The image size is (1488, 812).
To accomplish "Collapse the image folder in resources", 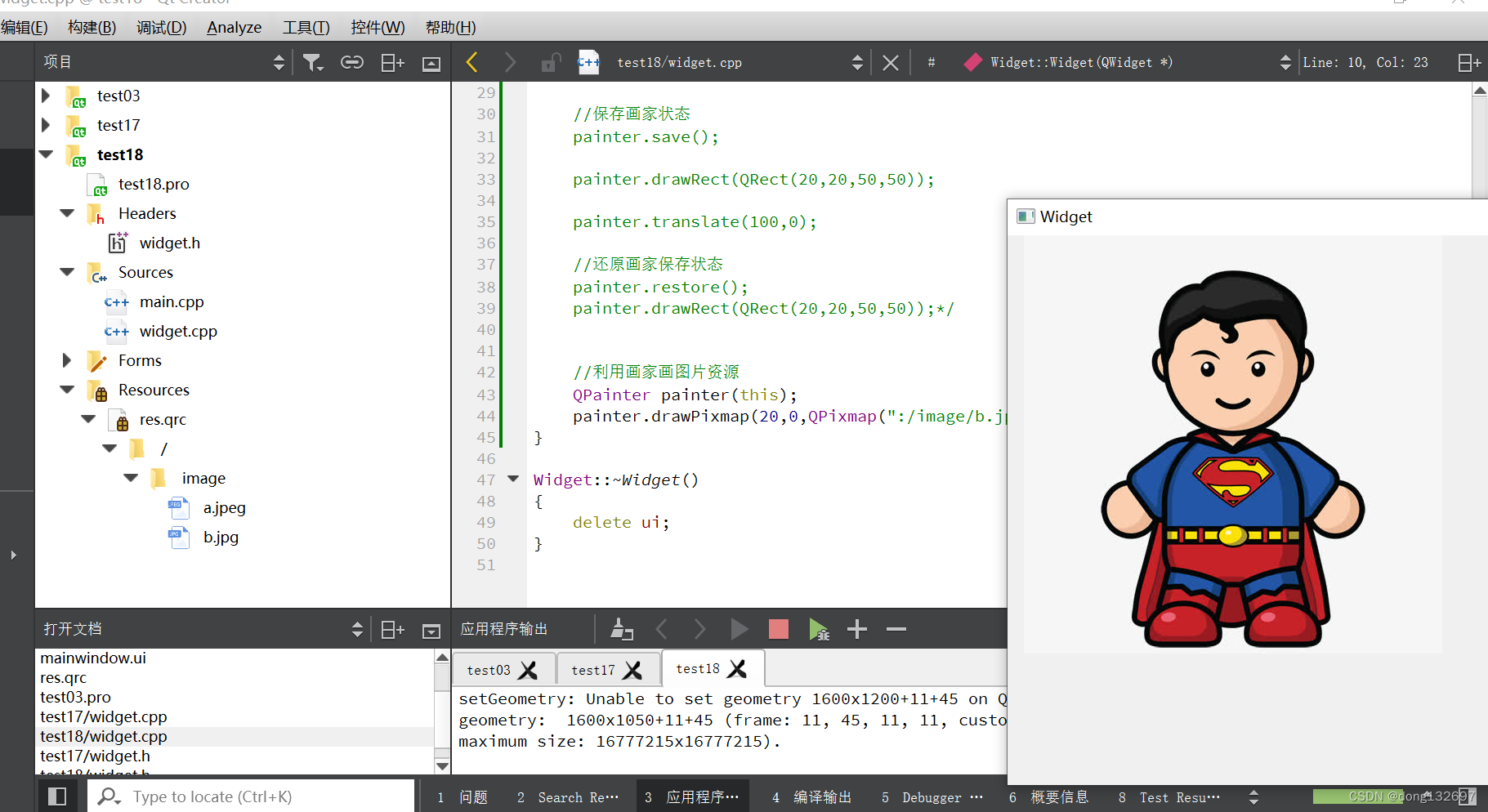I will click(x=132, y=477).
